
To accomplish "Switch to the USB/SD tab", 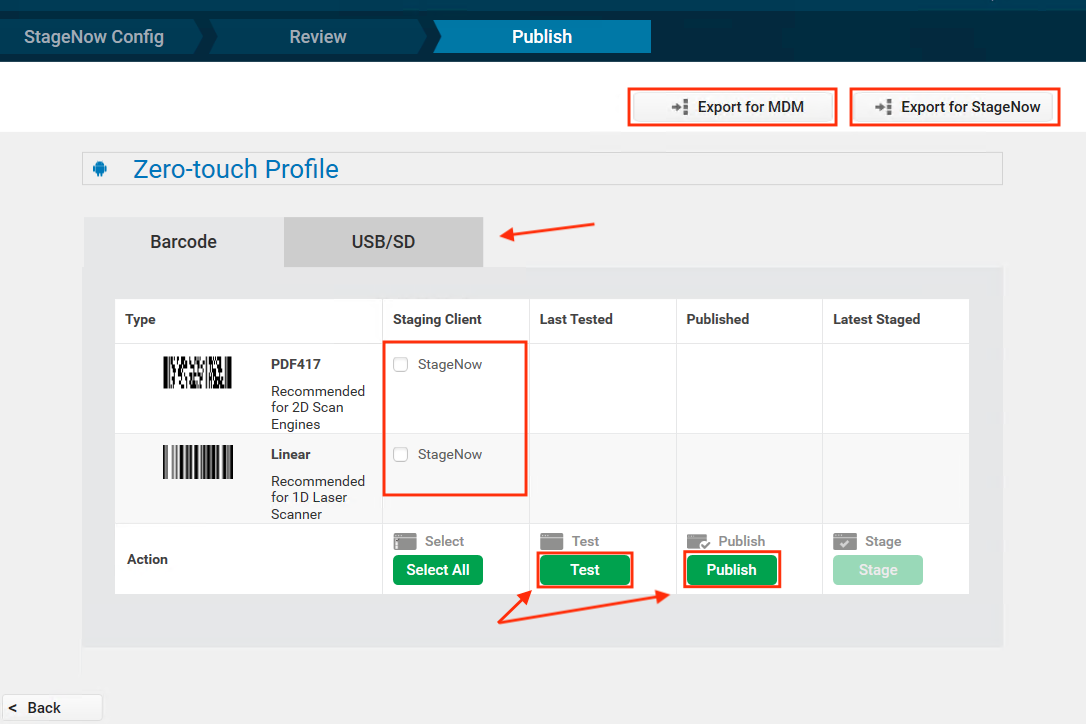I will pos(383,242).
